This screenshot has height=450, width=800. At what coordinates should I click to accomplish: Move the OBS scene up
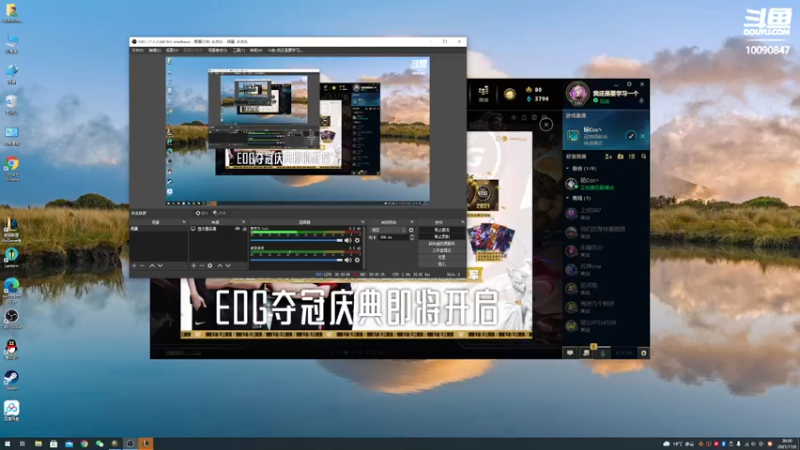click(152, 266)
